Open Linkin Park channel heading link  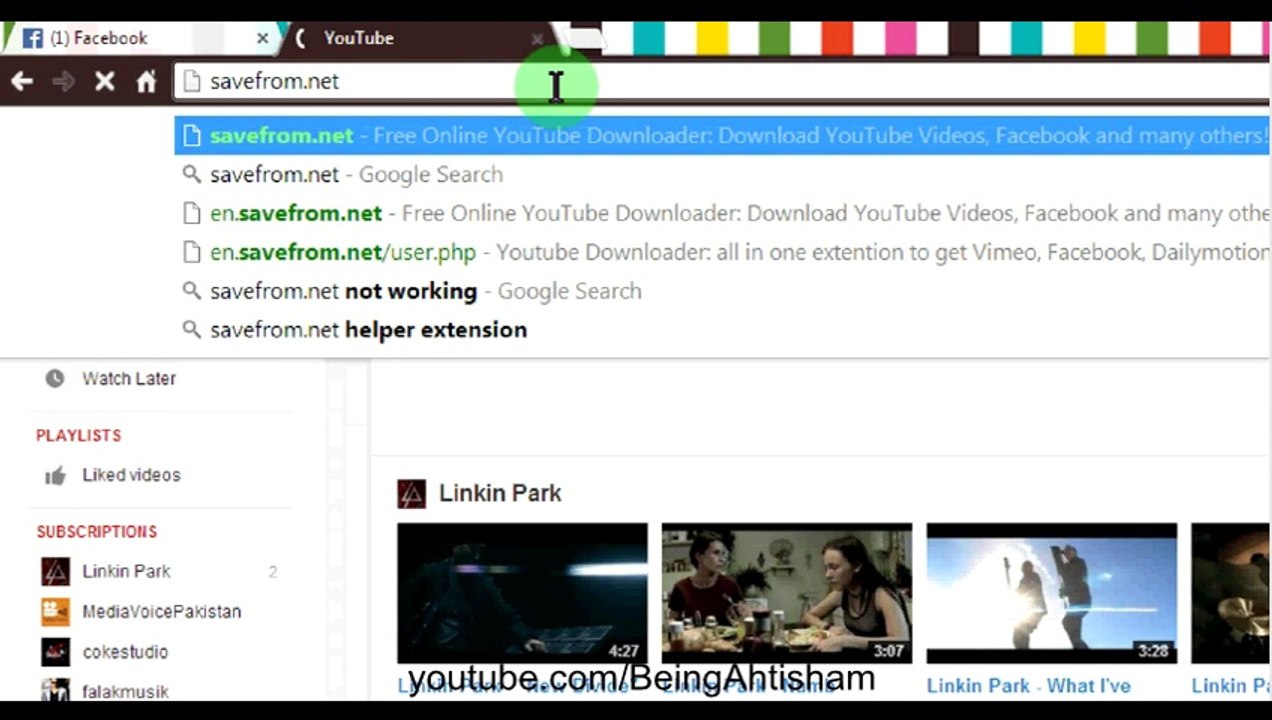pyautogui.click(x=500, y=493)
